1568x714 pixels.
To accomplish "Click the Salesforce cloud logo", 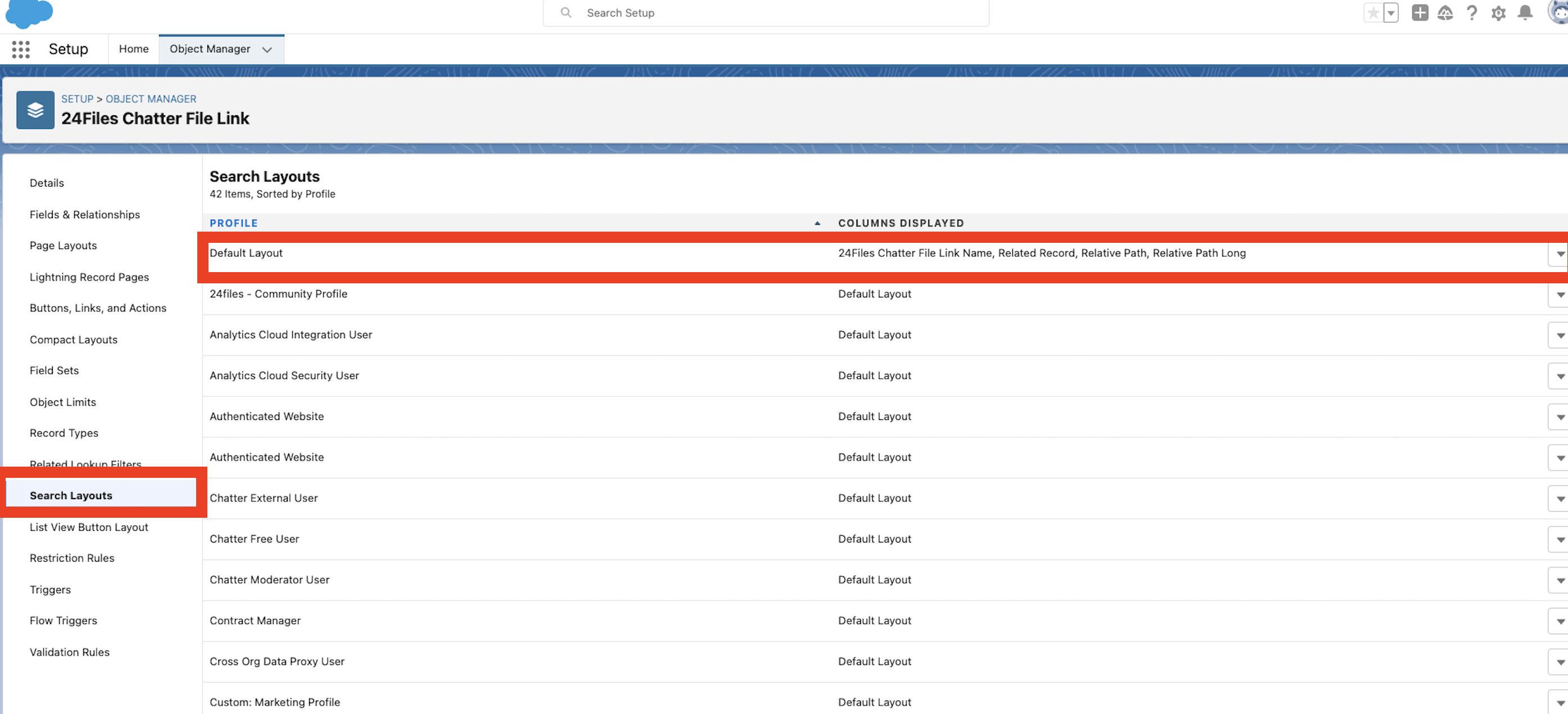I will (29, 13).
